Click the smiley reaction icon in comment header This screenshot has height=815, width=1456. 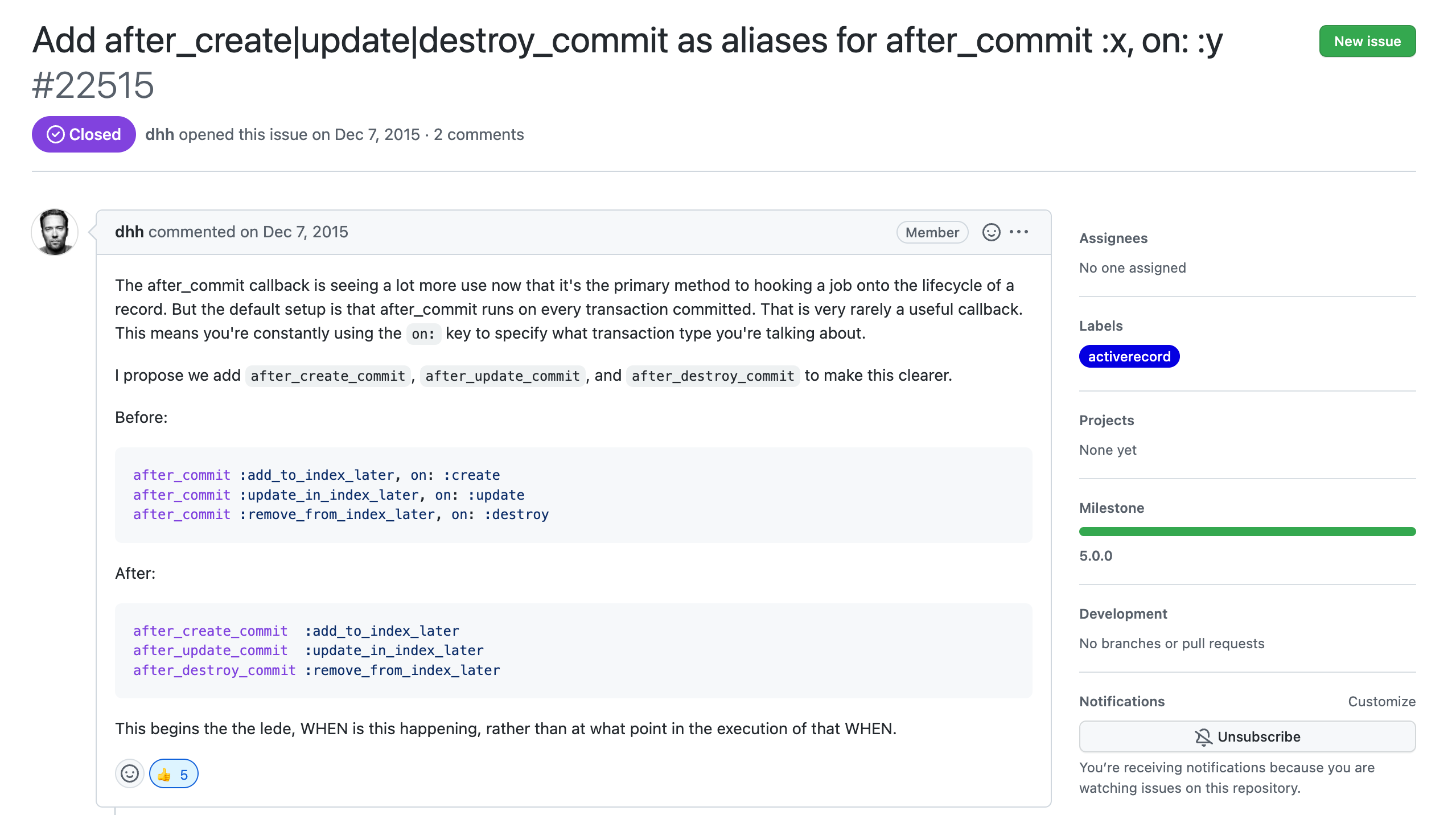coord(991,232)
